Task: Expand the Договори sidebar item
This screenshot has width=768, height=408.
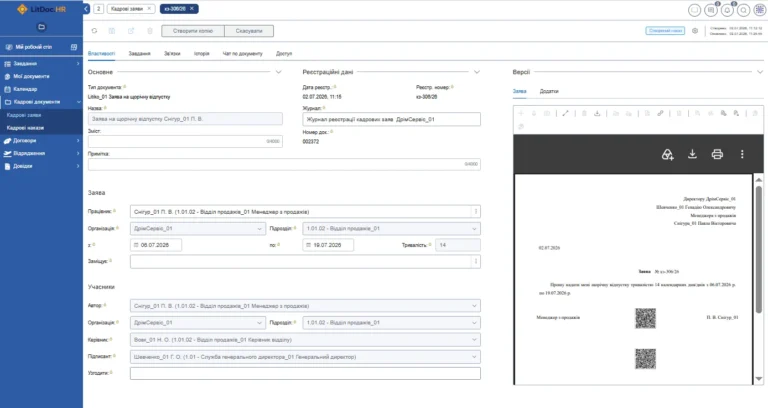Action: coord(41,141)
